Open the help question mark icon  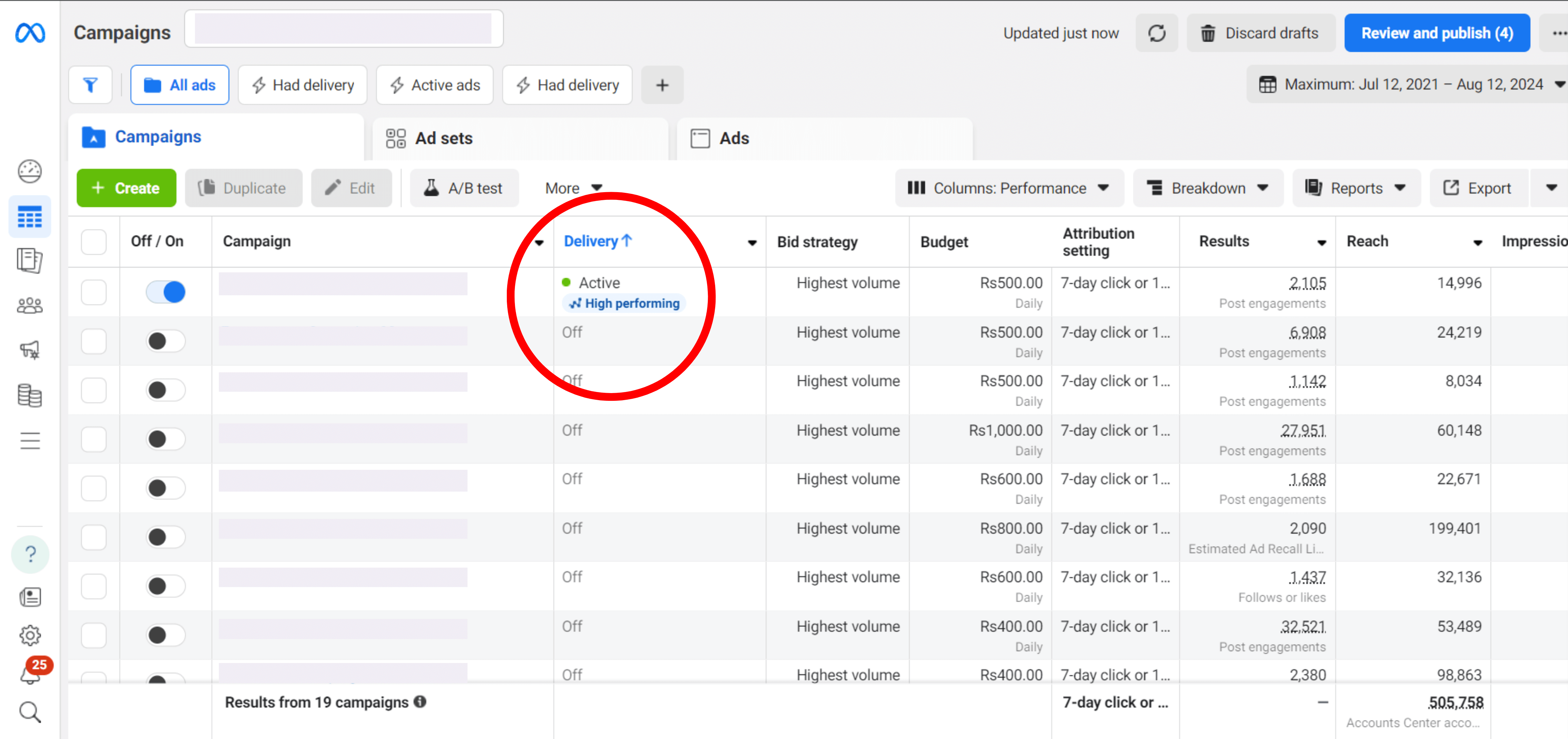30,555
